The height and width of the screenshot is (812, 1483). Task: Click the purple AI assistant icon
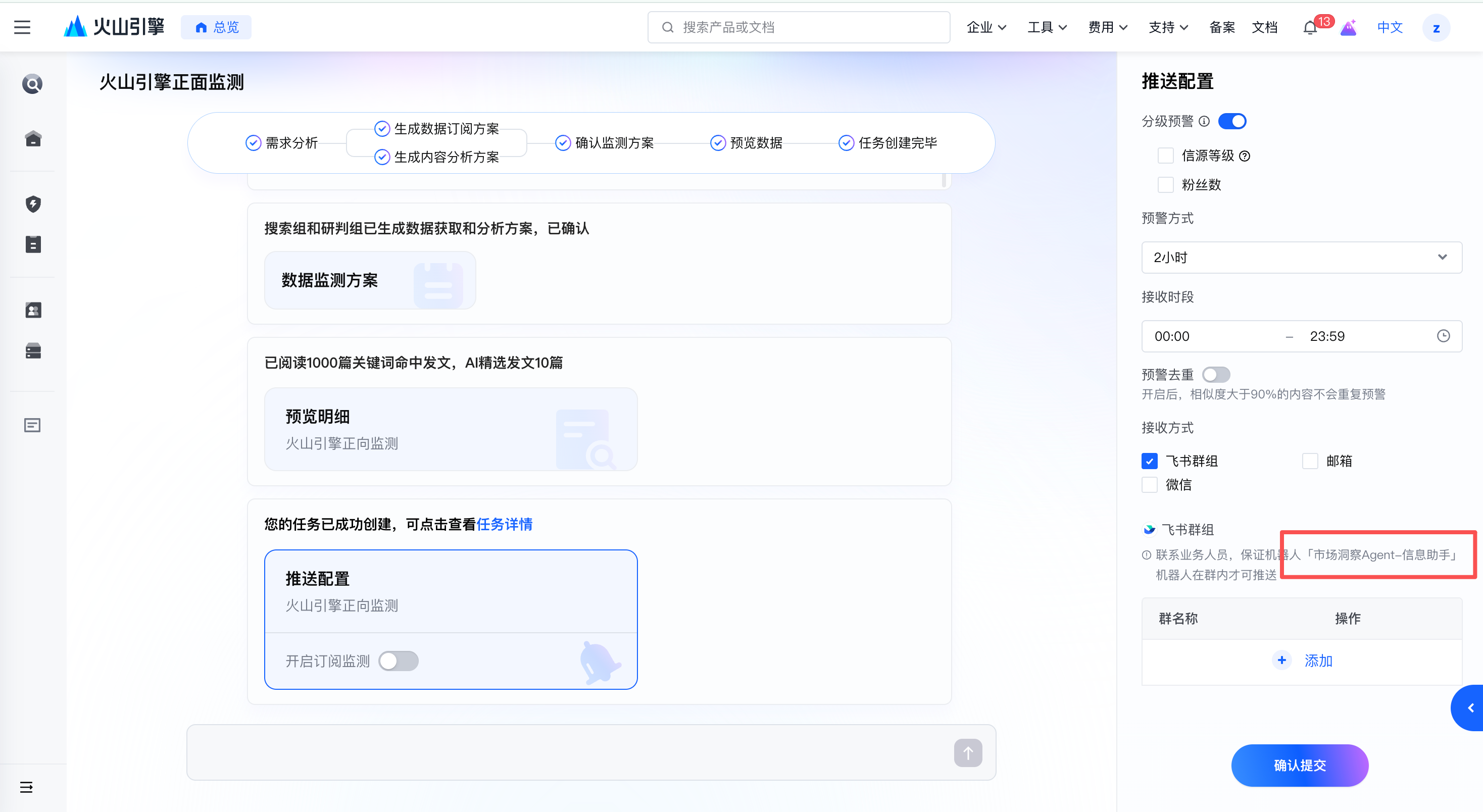coord(1348,27)
